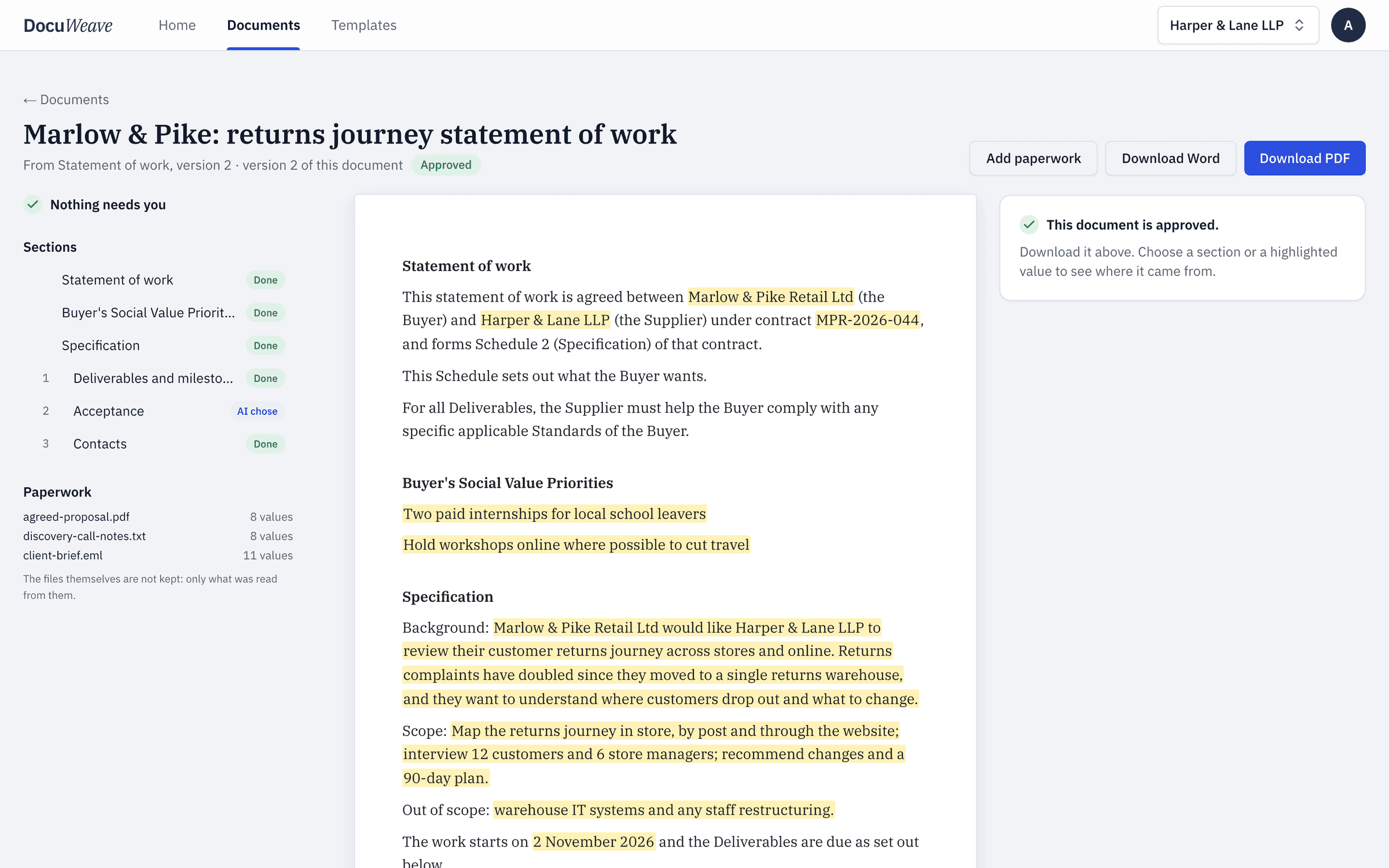
Task: Open the Templates tab
Action: click(x=363, y=25)
